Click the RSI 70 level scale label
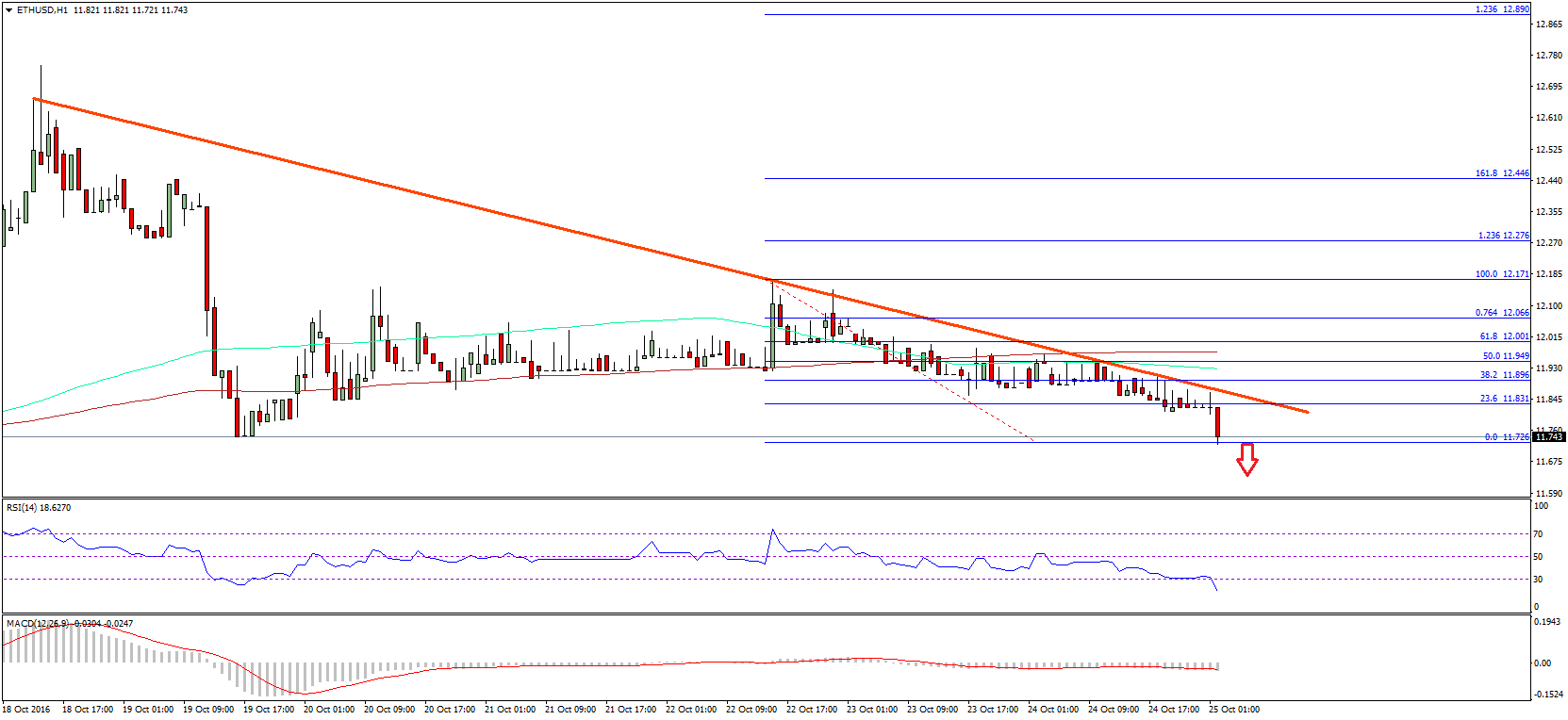Viewport: 1568px width, 720px height. click(1538, 534)
